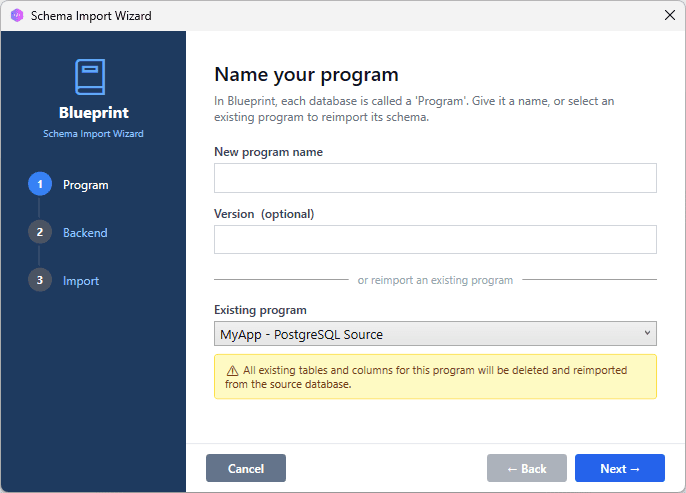Click the Back button
Image resolution: width=686 pixels, height=493 pixels.
(527, 468)
